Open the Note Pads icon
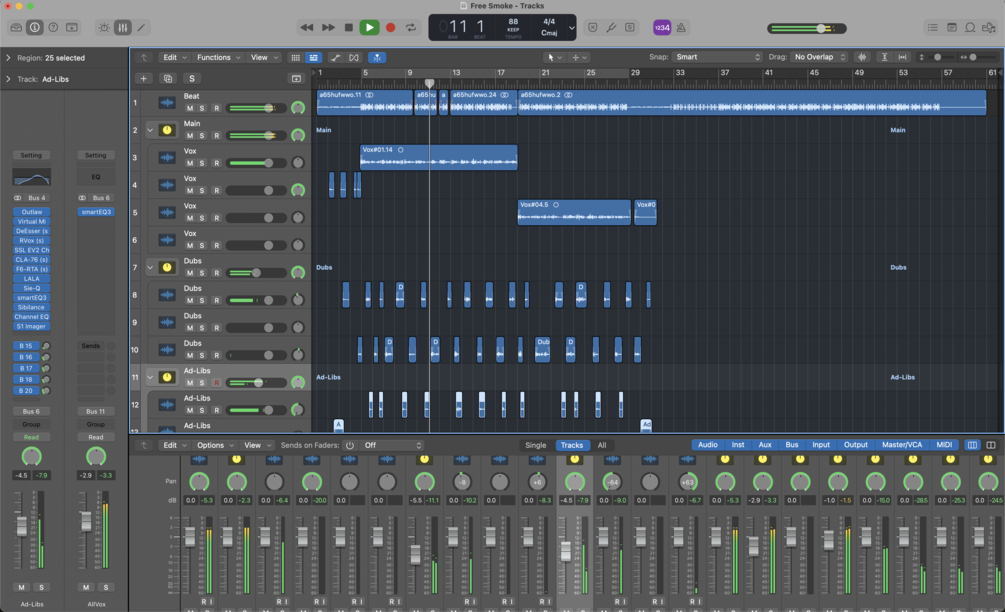The width and height of the screenshot is (1005, 612). point(952,28)
